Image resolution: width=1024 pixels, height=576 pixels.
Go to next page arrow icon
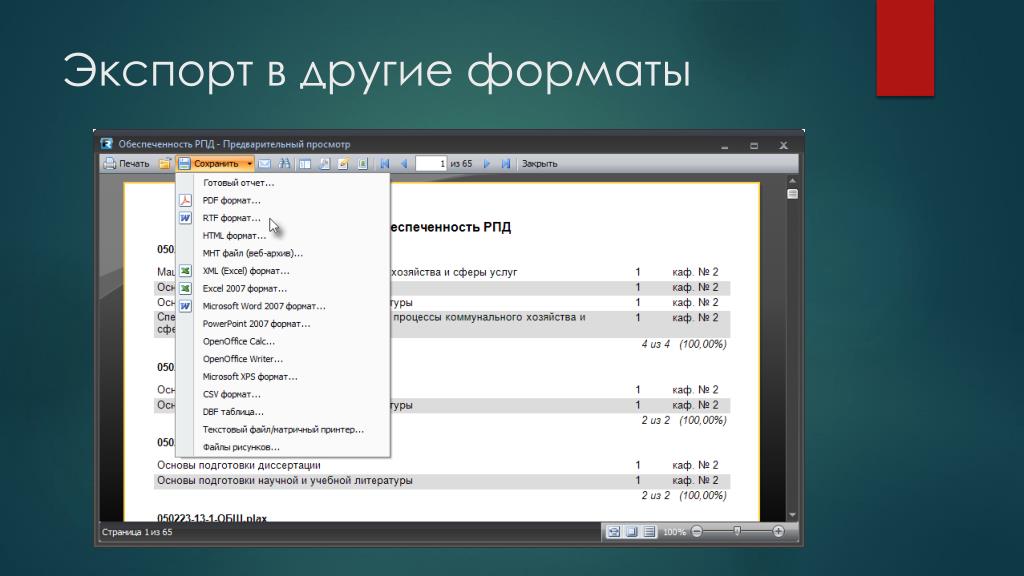coord(487,164)
